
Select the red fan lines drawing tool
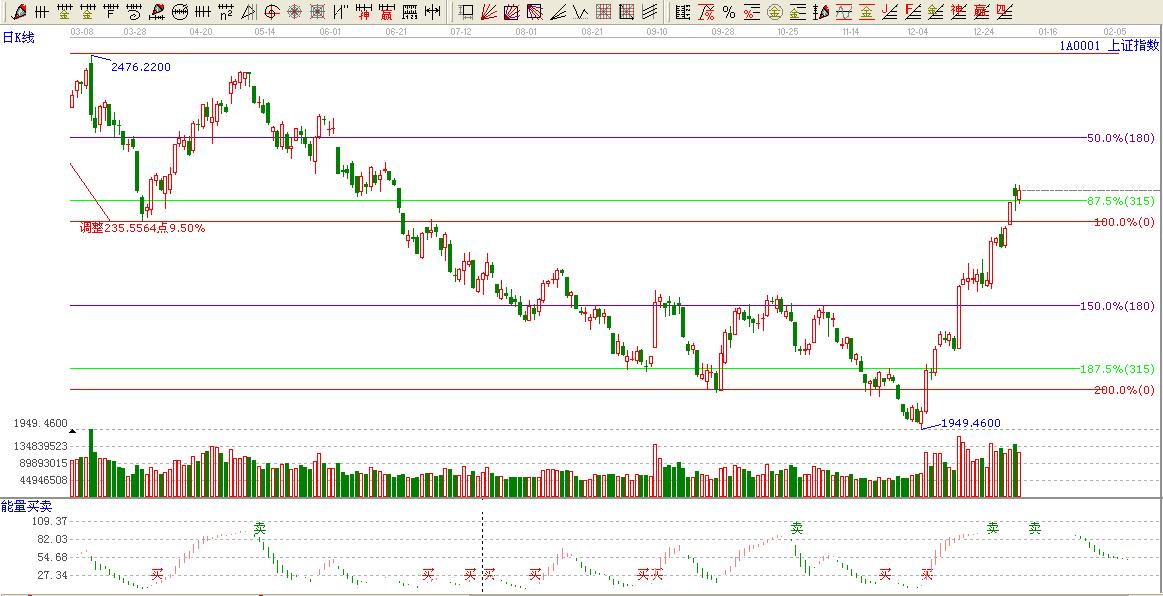coord(489,12)
